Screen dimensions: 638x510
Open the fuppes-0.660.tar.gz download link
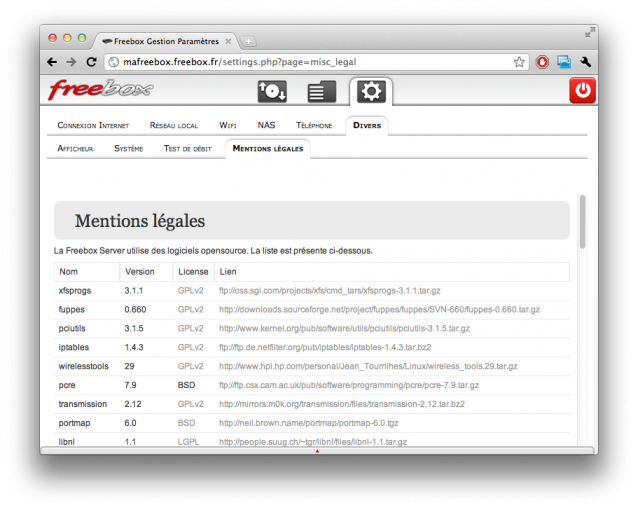pyautogui.click(x=379, y=309)
